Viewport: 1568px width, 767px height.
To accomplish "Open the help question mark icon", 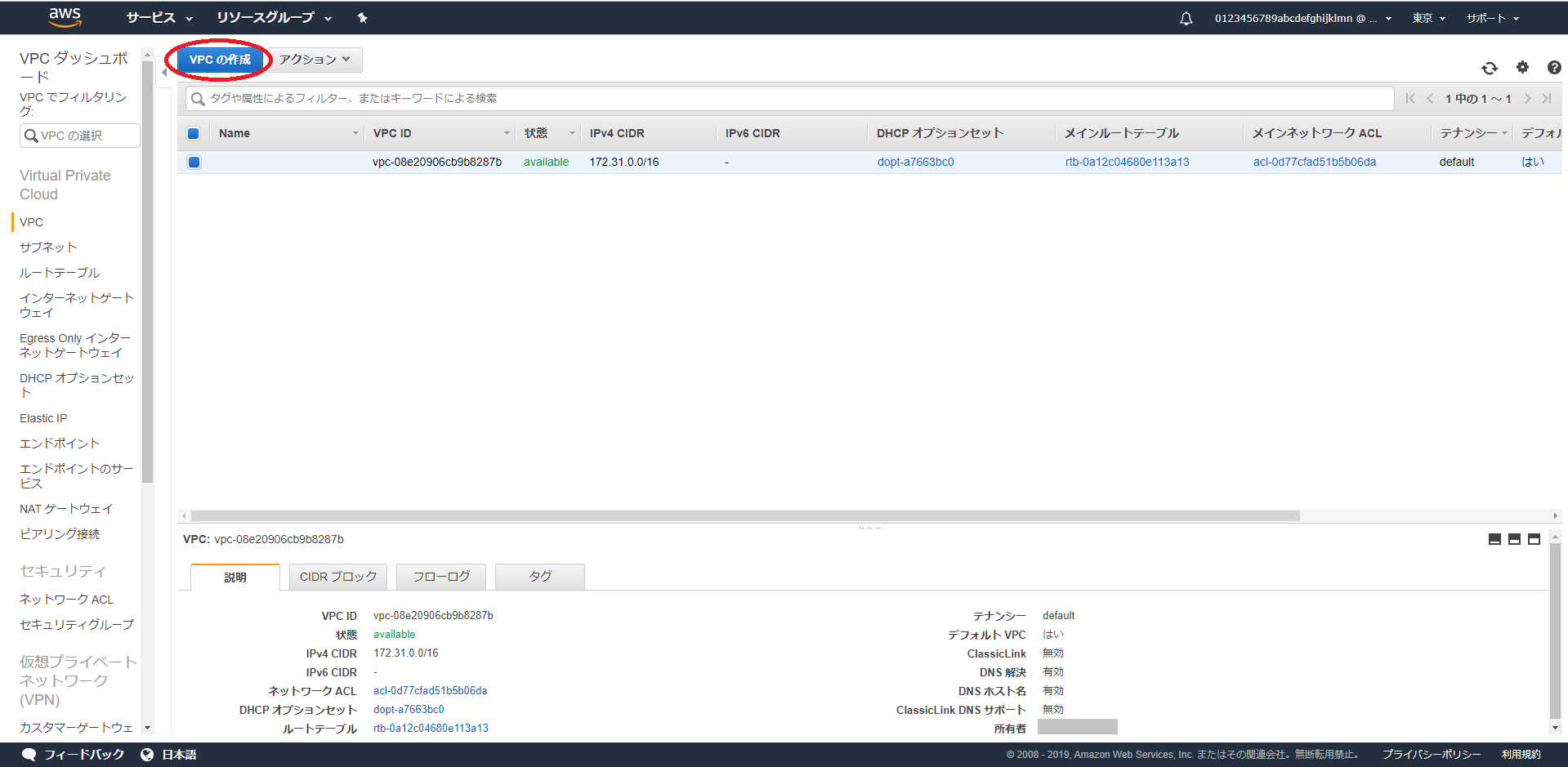I will pyautogui.click(x=1553, y=68).
